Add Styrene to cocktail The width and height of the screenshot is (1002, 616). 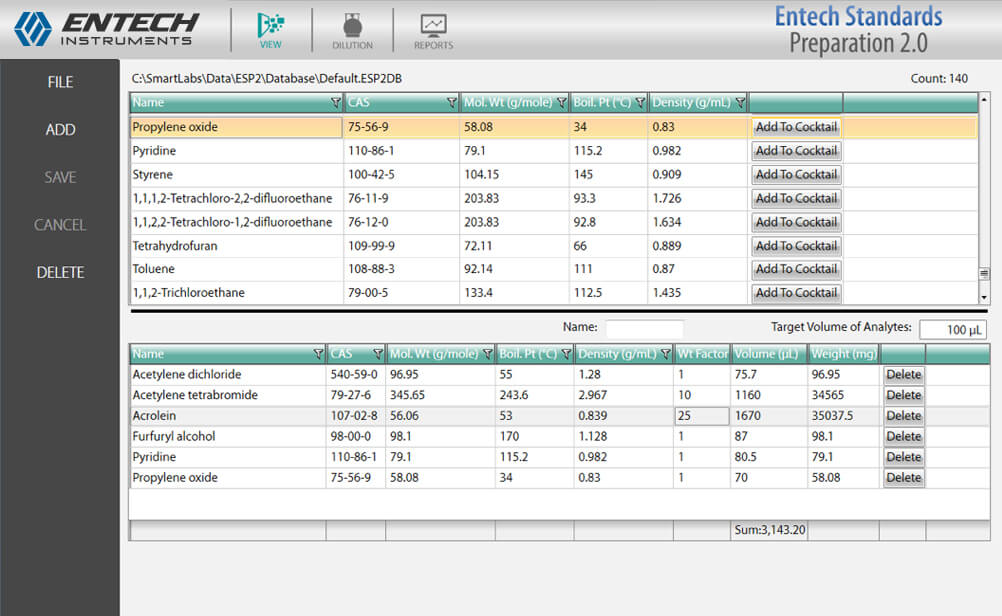tap(796, 174)
